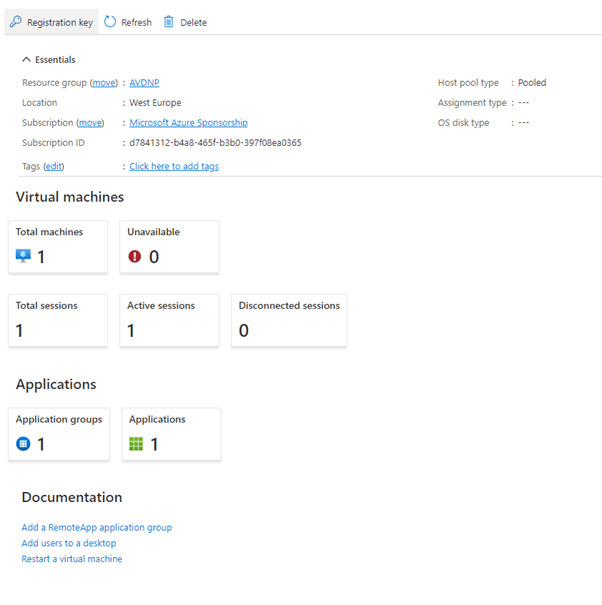This screenshot has width=602, height=605.
Task: Open Add a RemoteApp application group link
Action: tap(97, 527)
